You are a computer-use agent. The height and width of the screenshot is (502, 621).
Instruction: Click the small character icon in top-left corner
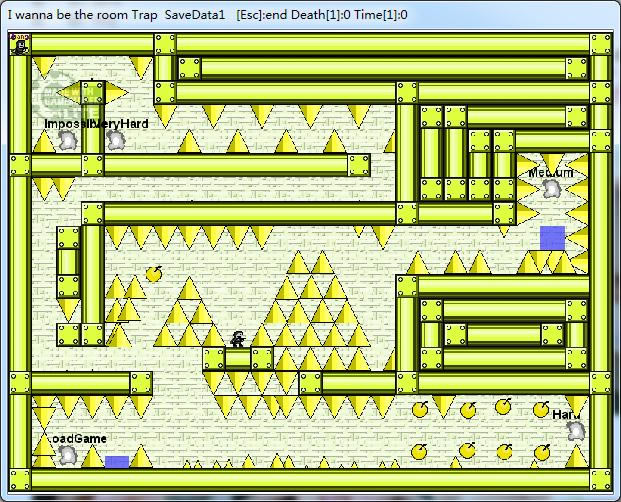pos(19,43)
